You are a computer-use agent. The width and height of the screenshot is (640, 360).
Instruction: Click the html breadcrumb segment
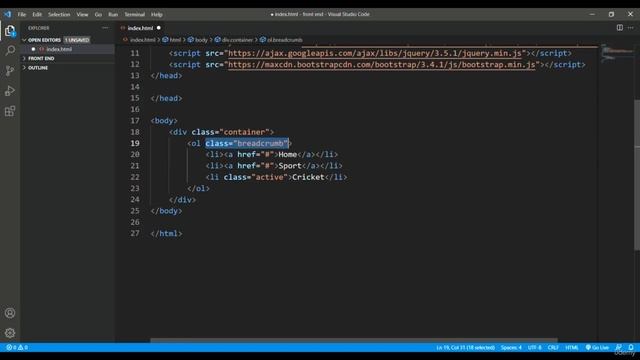coord(175,40)
